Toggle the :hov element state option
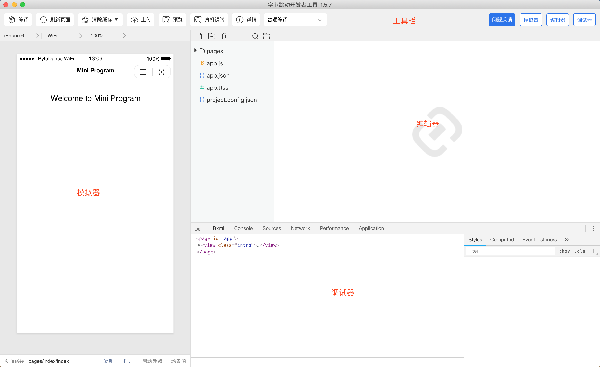This screenshot has height=367, width=600. pyautogui.click(x=564, y=251)
